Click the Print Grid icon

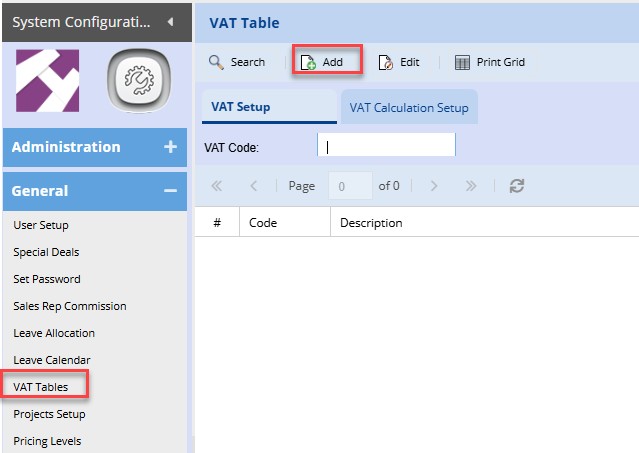click(462, 62)
